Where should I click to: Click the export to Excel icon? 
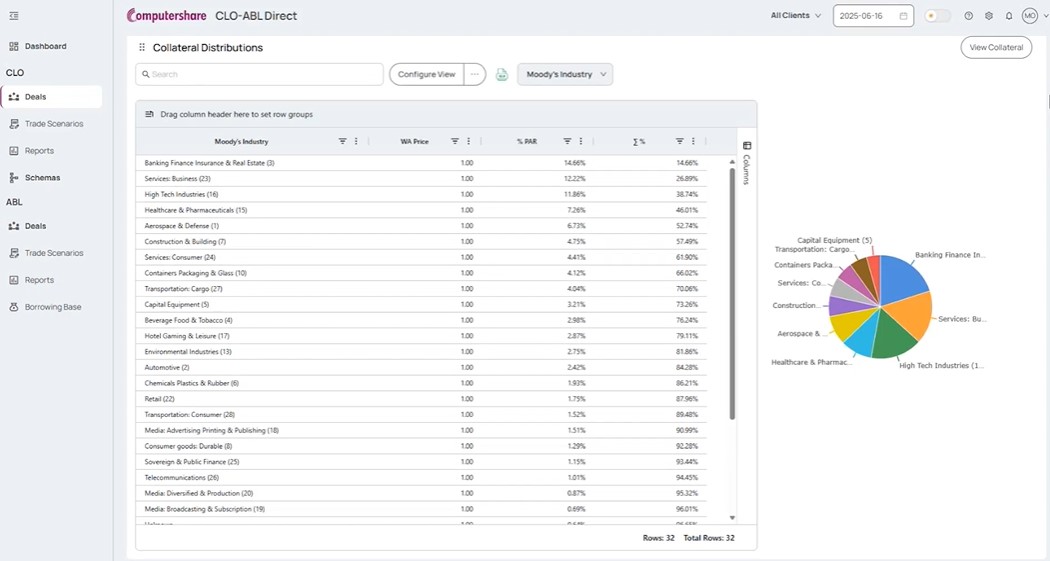[502, 75]
